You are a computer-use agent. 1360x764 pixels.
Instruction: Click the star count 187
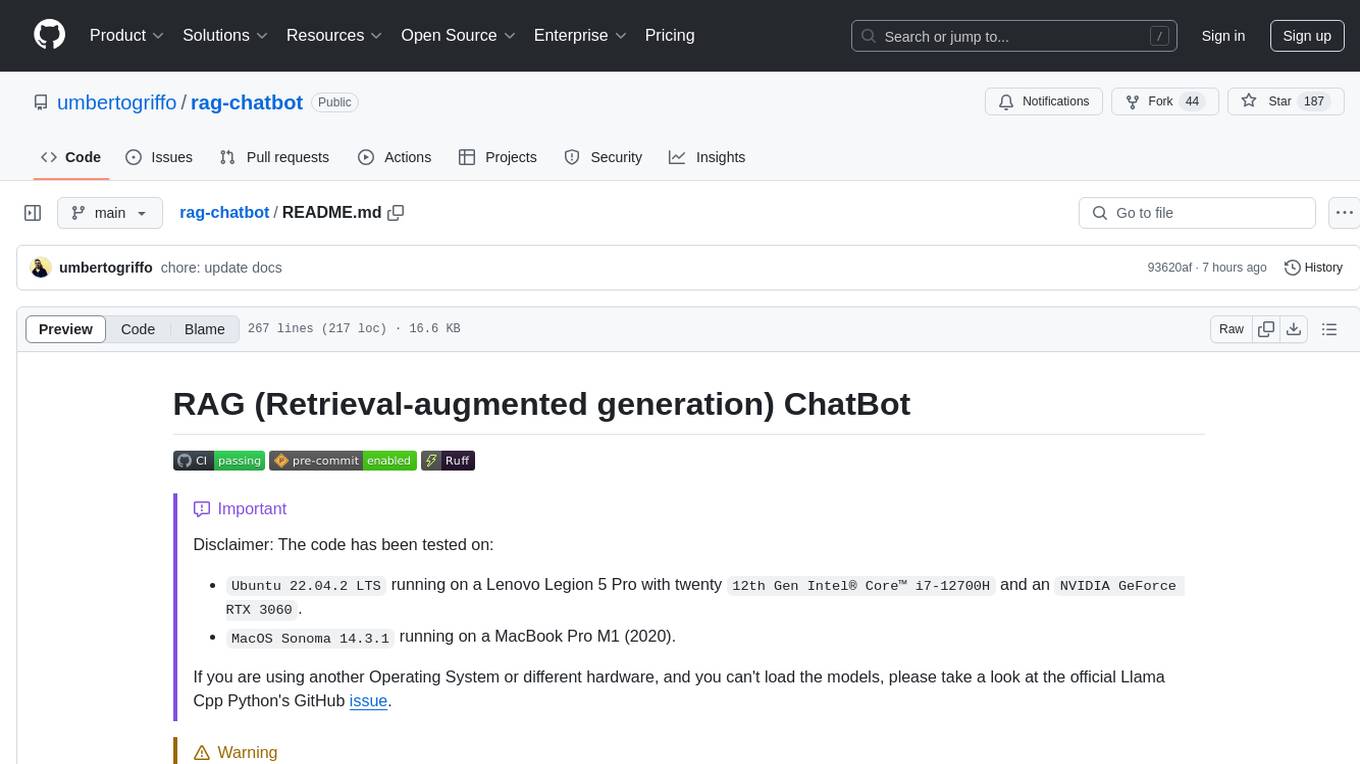(1314, 102)
